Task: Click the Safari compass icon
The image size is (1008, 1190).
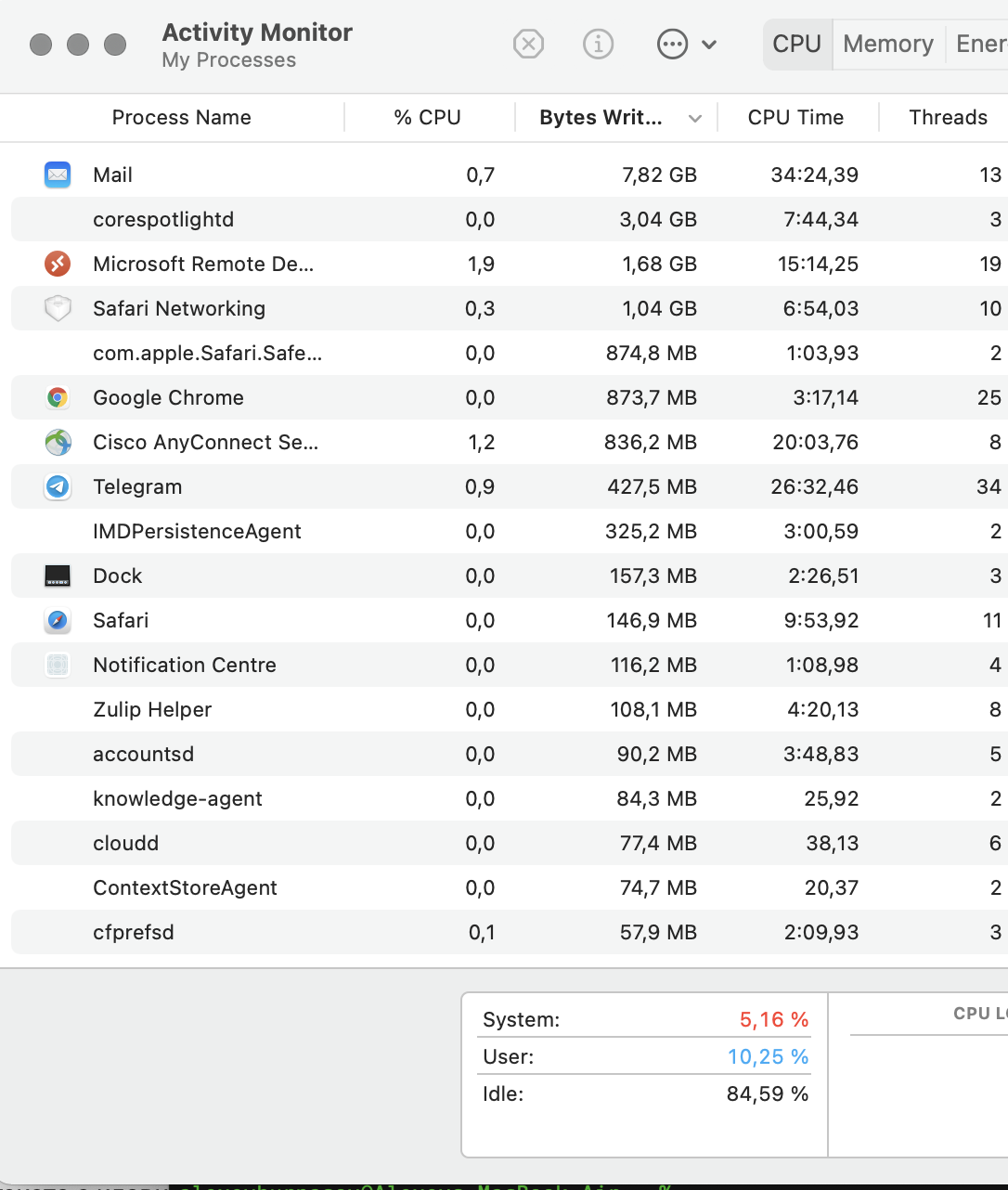Action: click(58, 620)
